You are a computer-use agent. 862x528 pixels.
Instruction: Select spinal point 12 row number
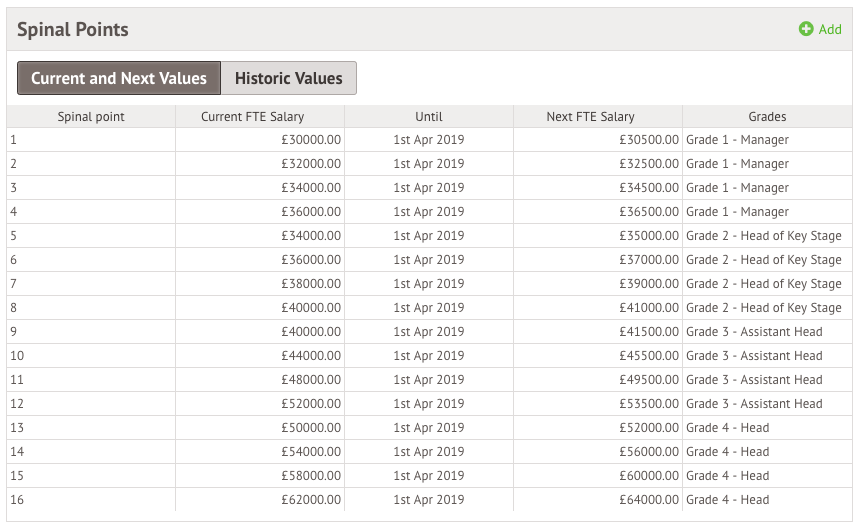point(17,404)
